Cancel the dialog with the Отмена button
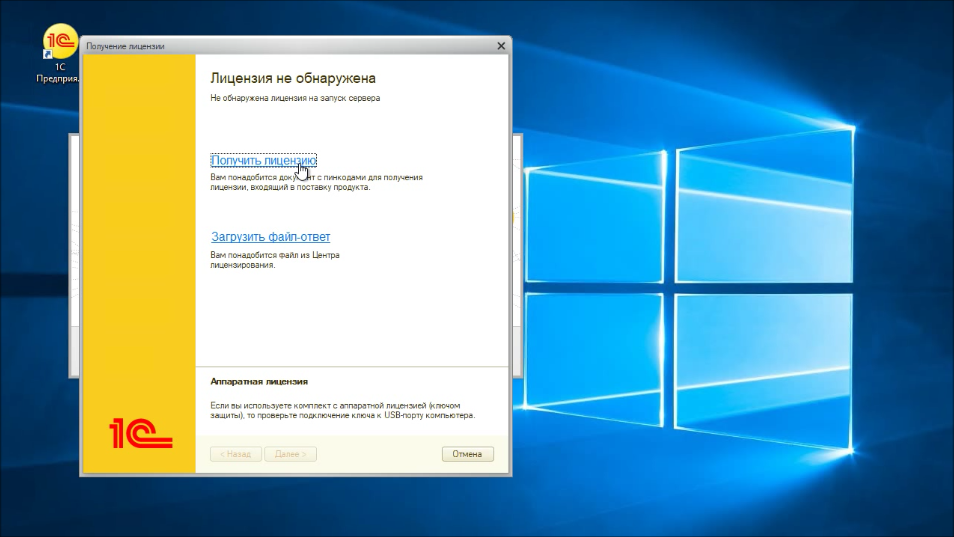The width and height of the screenshot is (954, 537). tap(467, 454)
